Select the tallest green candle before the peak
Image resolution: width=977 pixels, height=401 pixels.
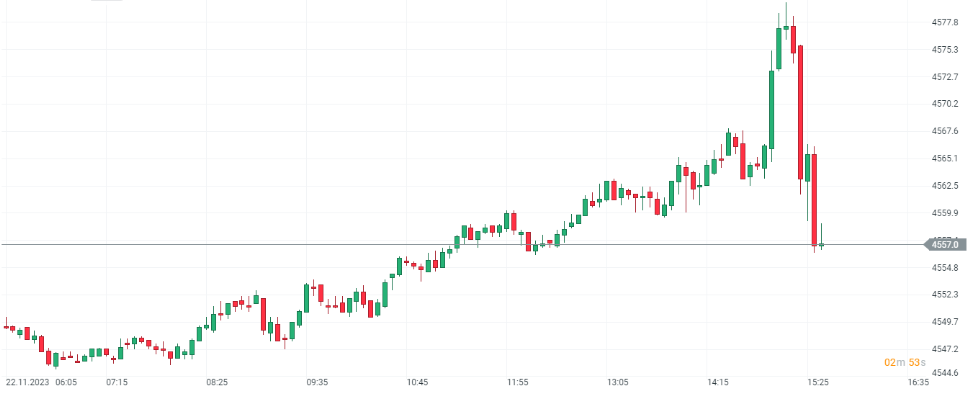coord(772,108)
